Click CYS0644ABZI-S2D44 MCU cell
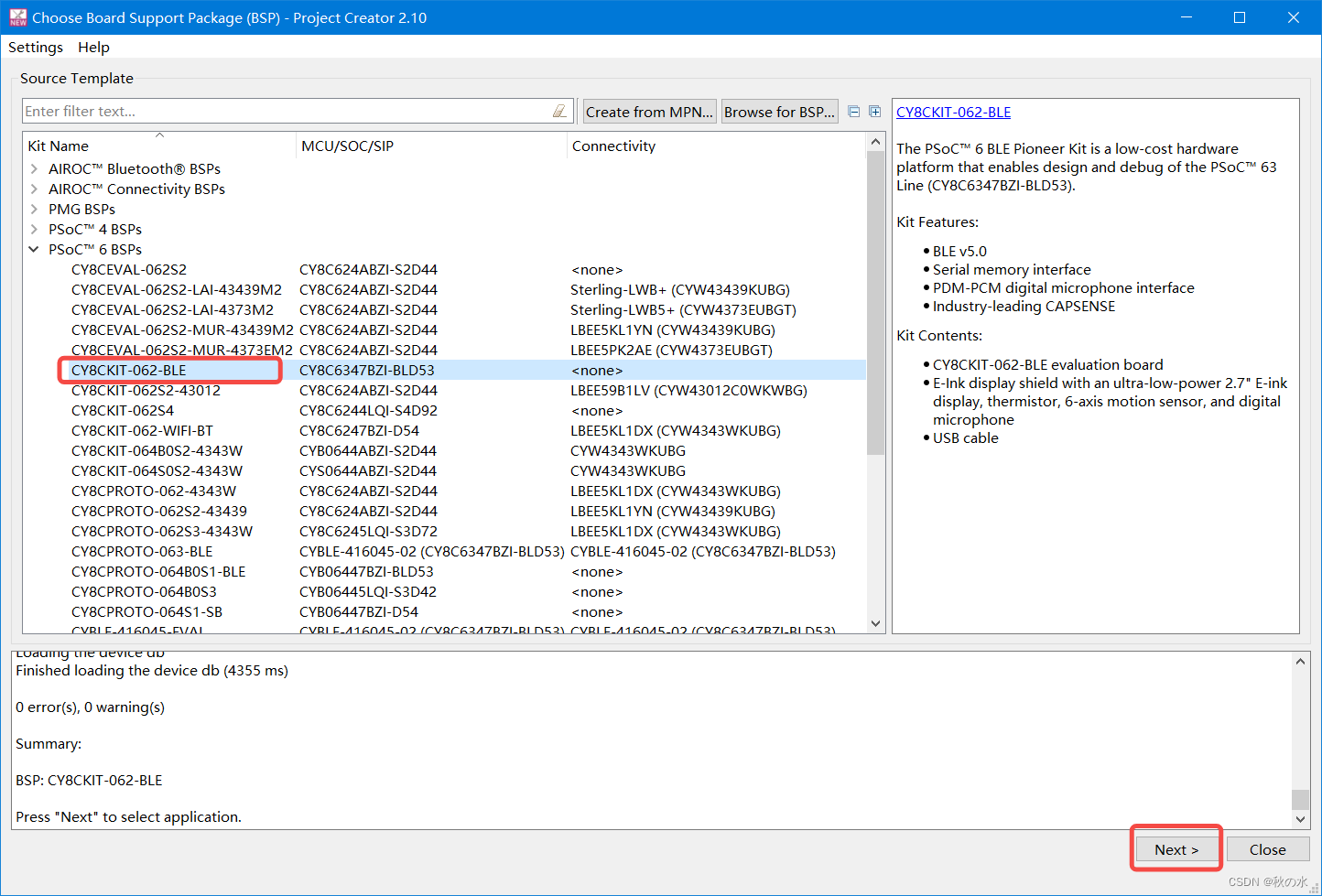1322x896 pixels. [368, 470]
